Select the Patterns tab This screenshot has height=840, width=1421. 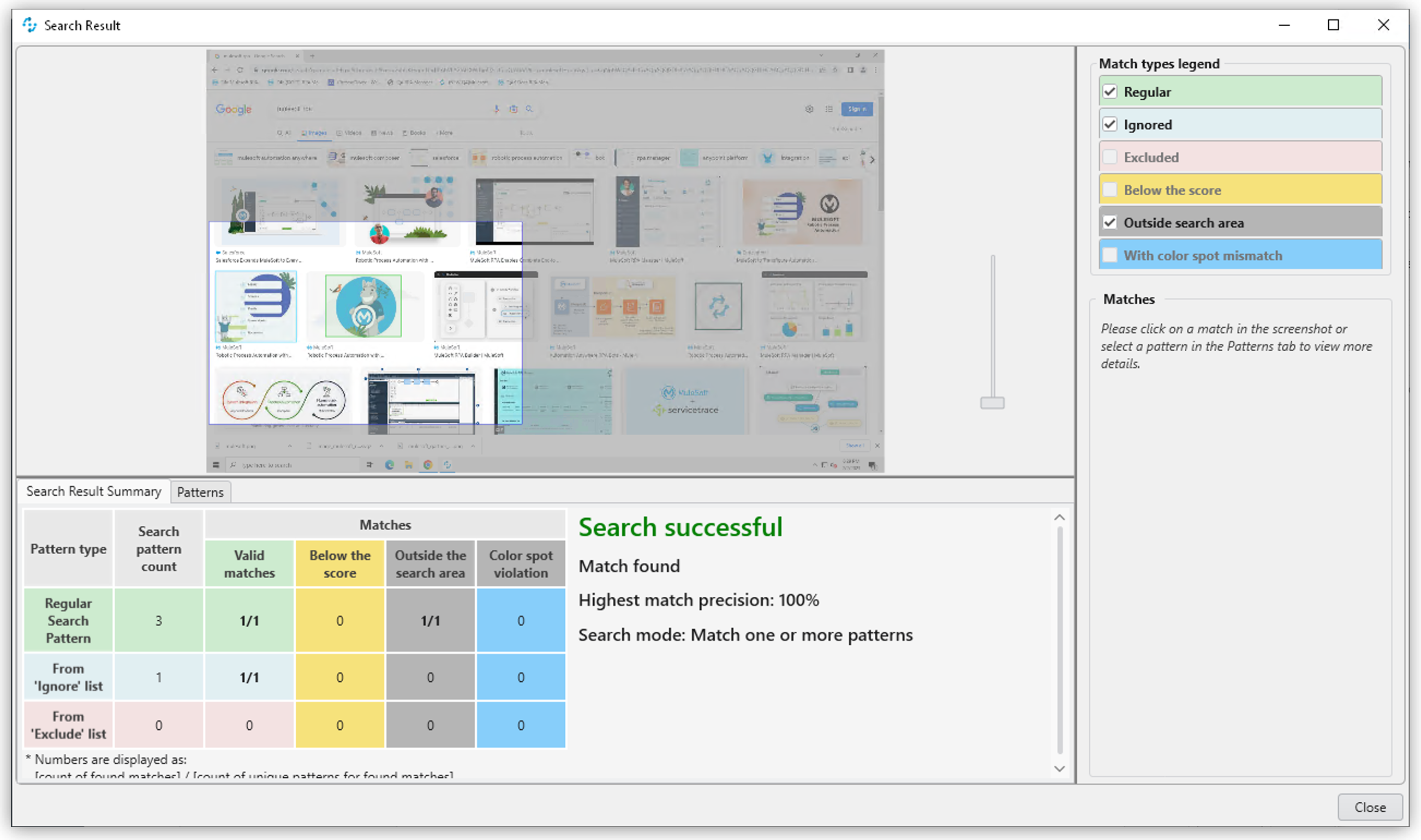(200, 491)
